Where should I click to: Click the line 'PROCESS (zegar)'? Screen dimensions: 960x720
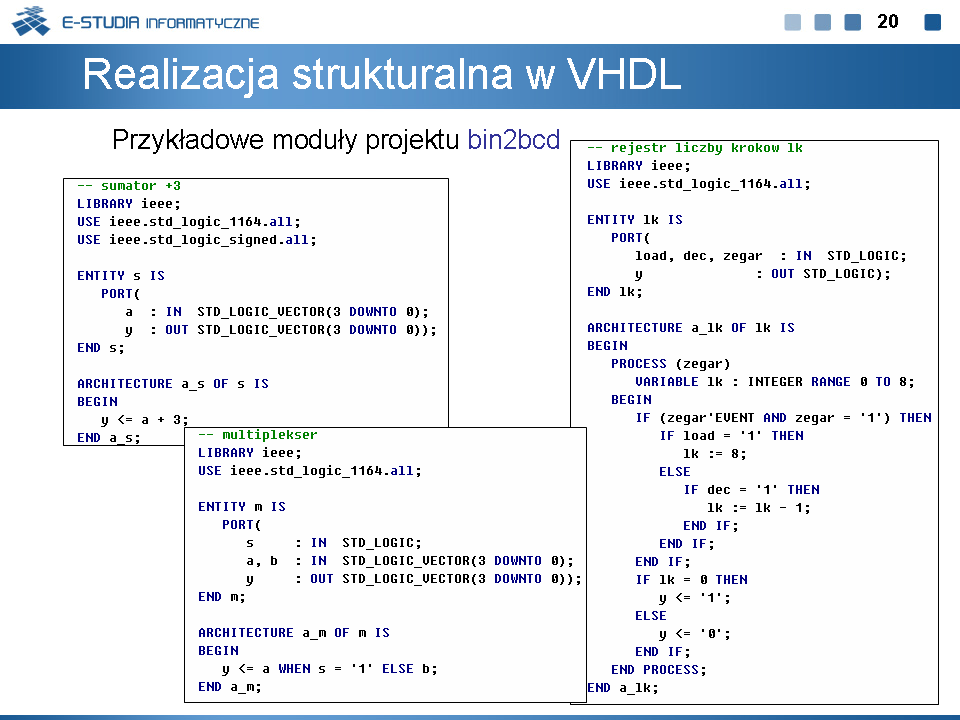pos(670,364)
